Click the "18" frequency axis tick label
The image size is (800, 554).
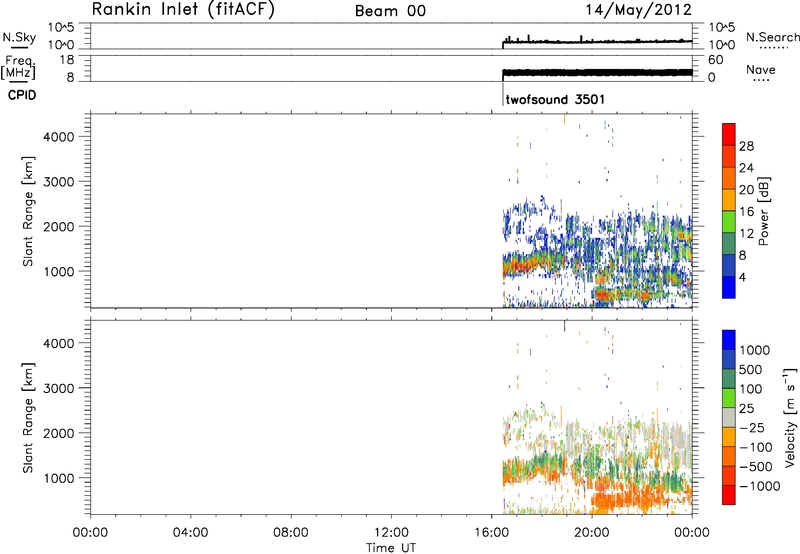[x=67, y=60]
